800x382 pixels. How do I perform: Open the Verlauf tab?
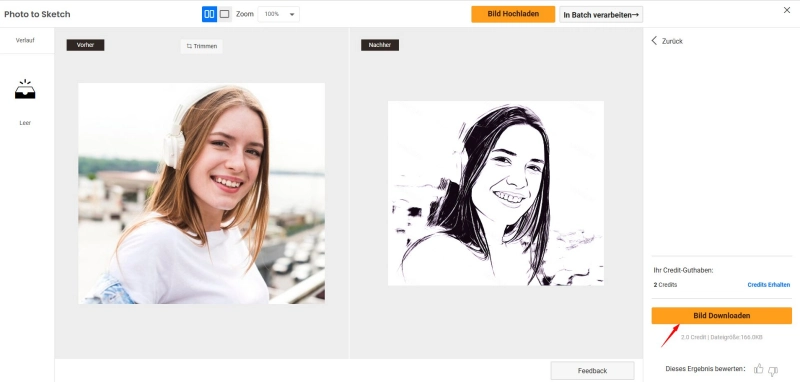click(x=25, y=40)
